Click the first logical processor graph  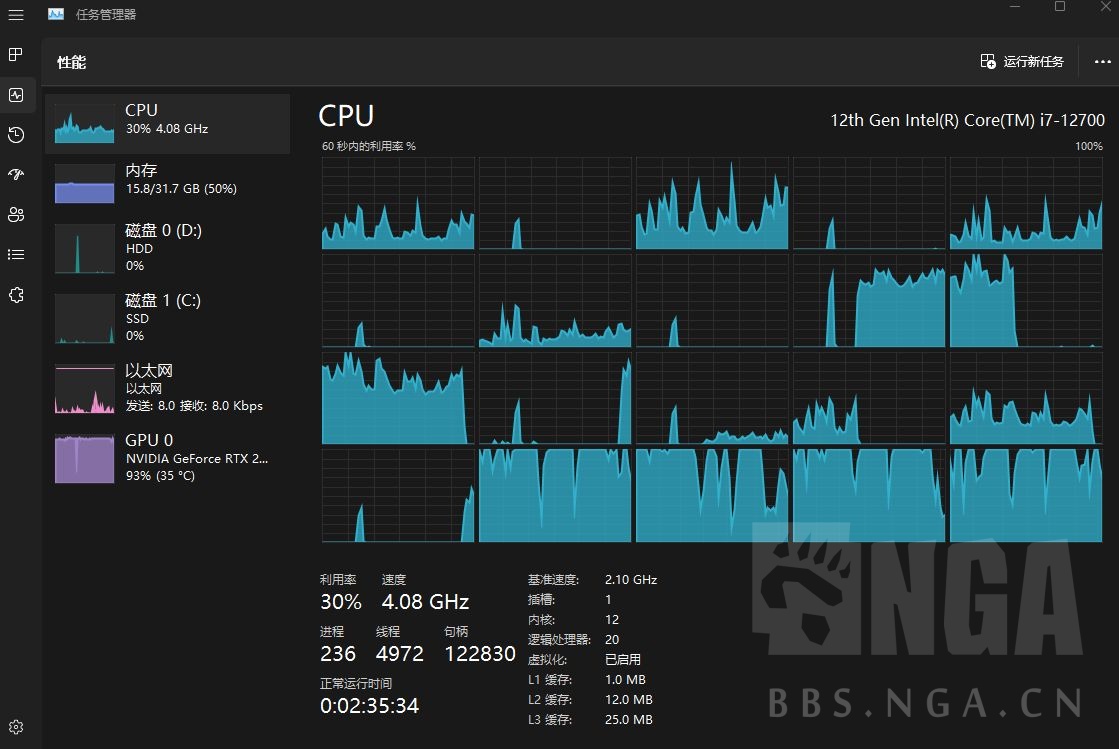(x=398, y=203)
